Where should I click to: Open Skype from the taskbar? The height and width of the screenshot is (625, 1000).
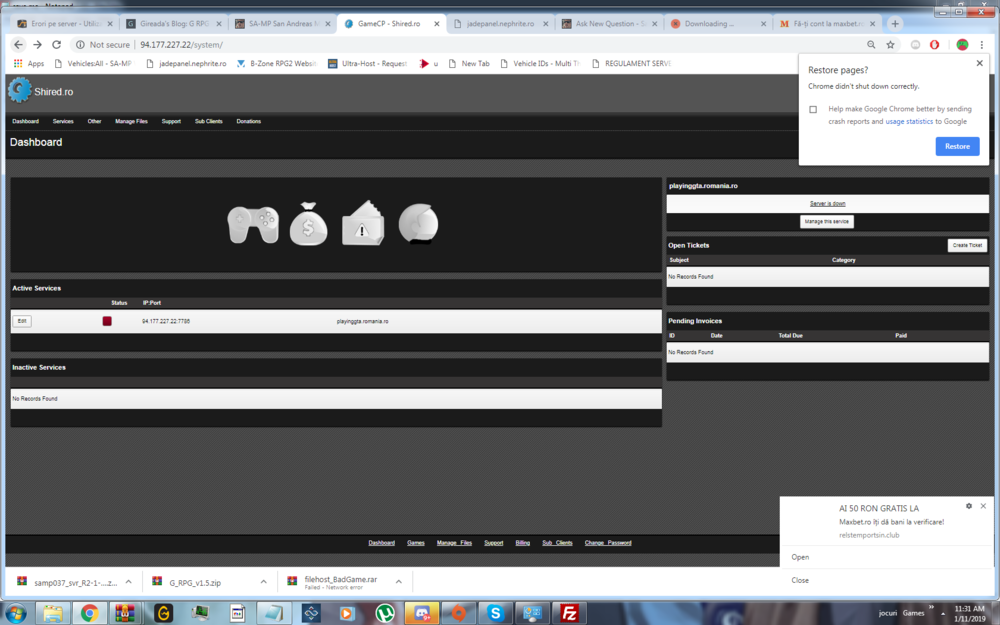pyautogui.click(x=496, y=614)
